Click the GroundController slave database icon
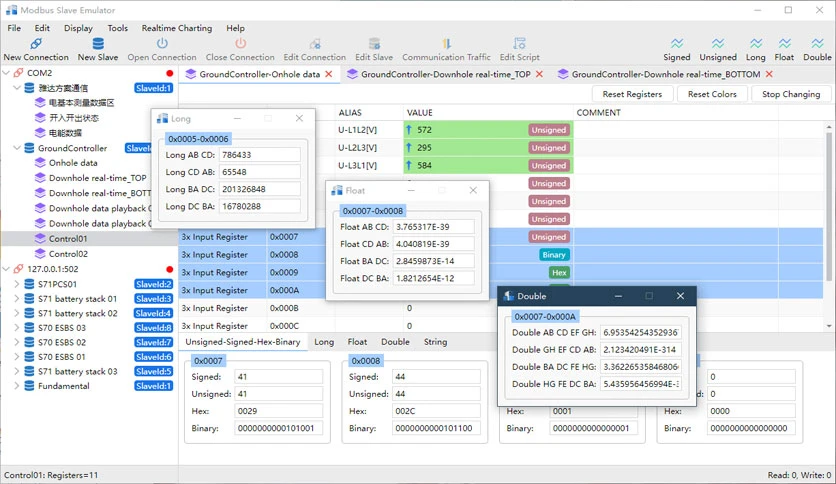The image size is (836, 484). pyautogui.click(x=30, y=148)
